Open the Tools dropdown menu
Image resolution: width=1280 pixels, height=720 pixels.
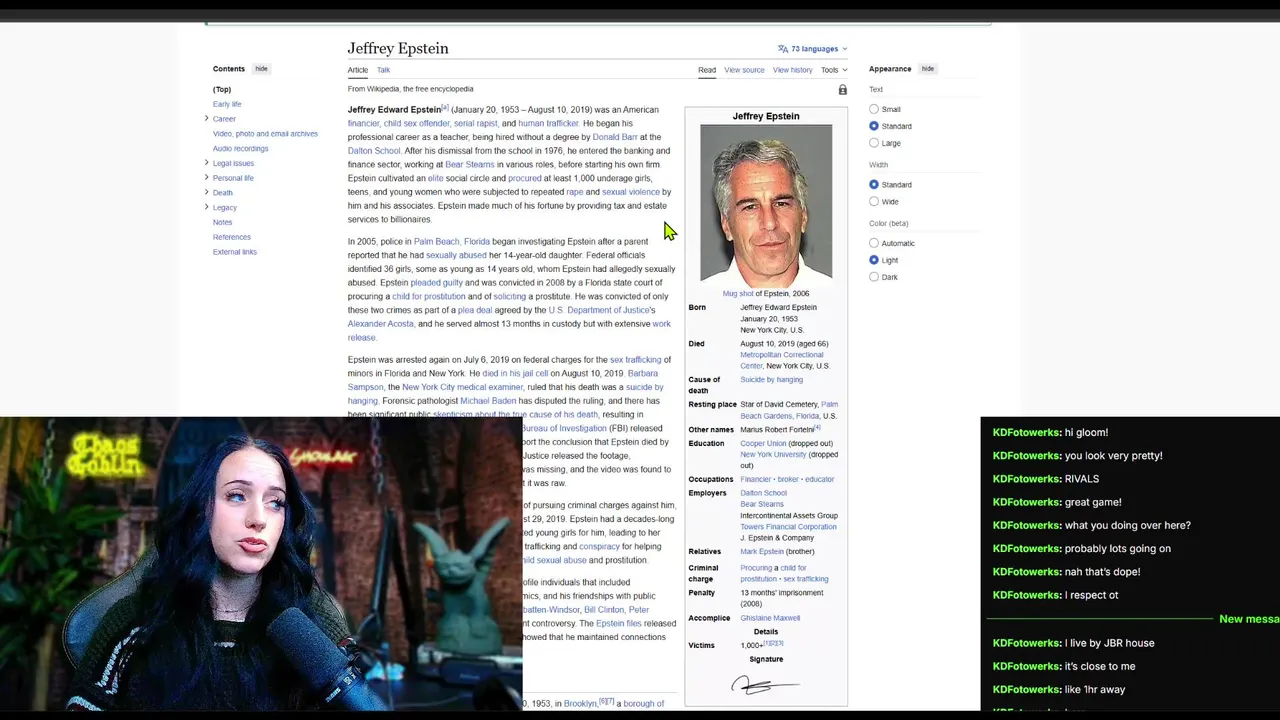834,70
